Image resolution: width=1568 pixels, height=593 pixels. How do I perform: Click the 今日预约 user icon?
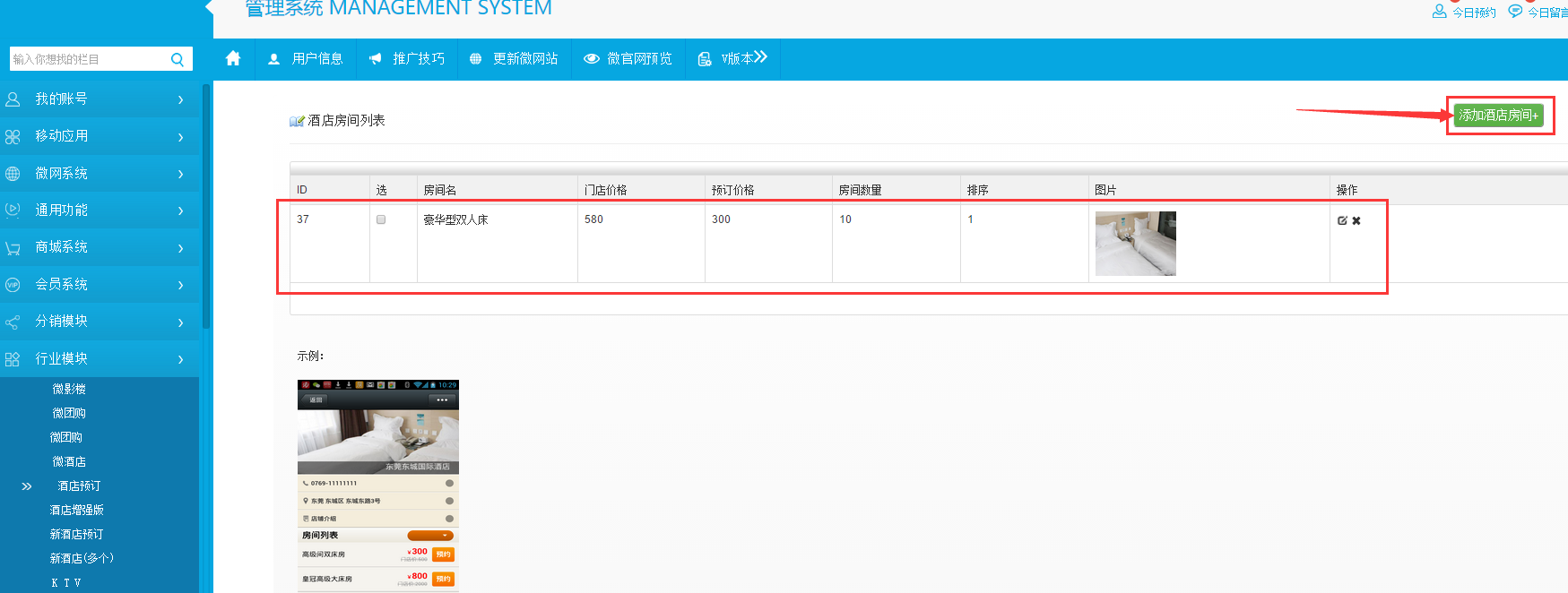point(1439,12)
